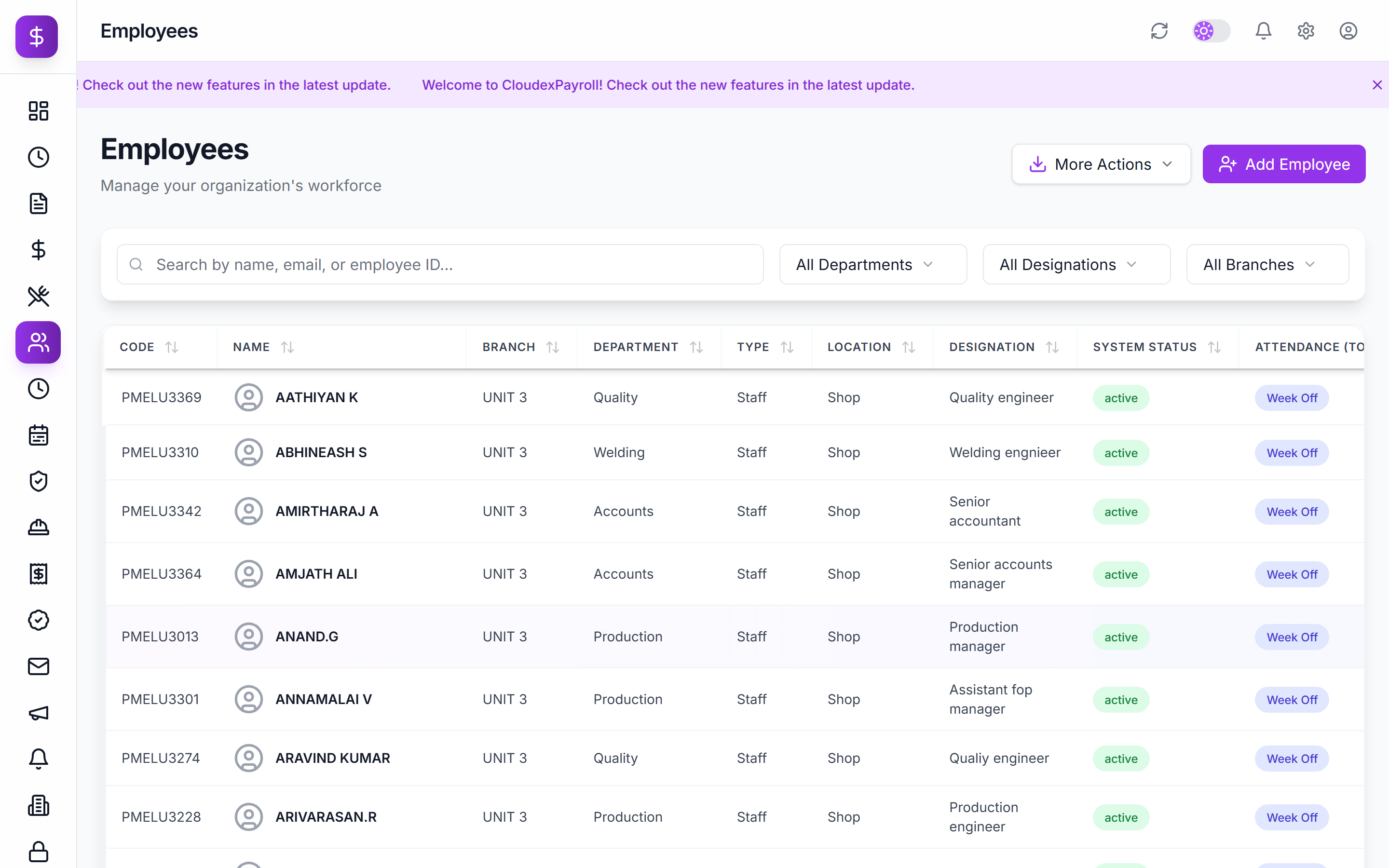
Task: Click the refresh icon in top bar
Action: point(1159,31)
